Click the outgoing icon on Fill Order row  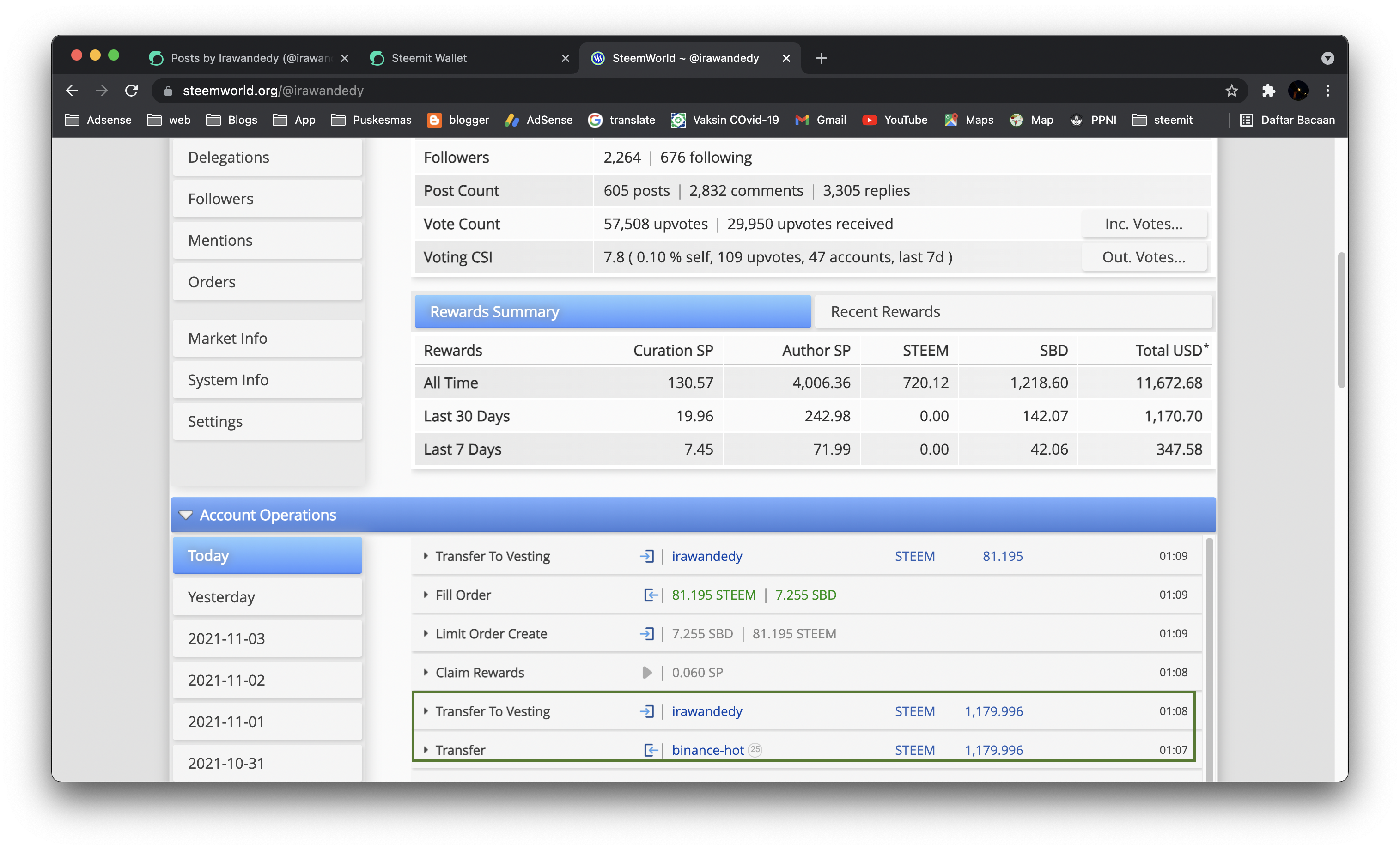coord(650,595)
